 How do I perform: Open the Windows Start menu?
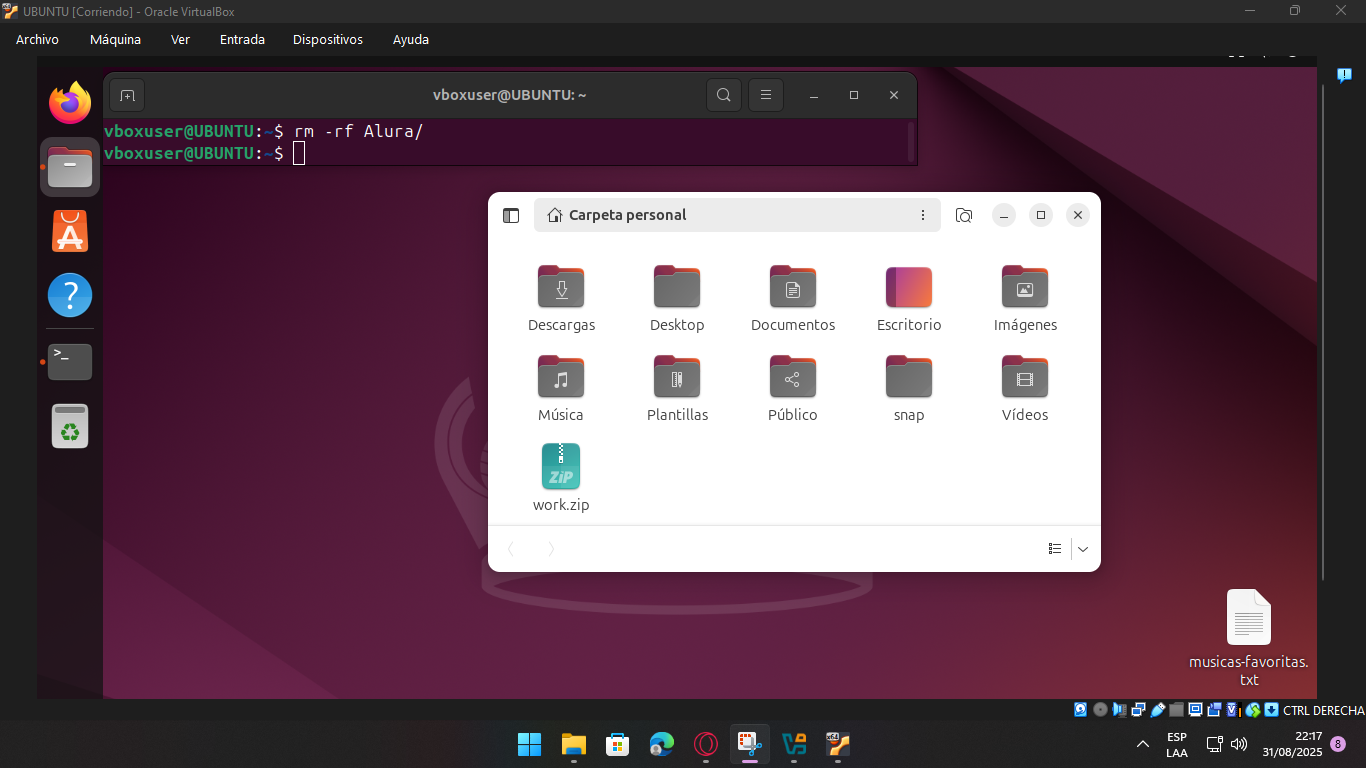[x=529, y=744]
